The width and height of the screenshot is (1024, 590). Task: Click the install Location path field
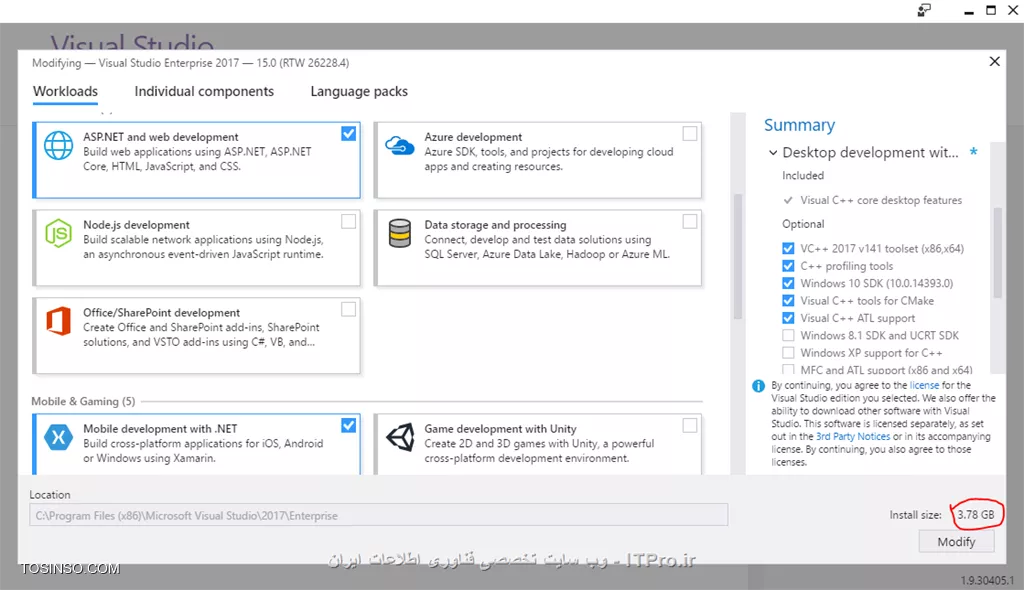coord(378,515)
